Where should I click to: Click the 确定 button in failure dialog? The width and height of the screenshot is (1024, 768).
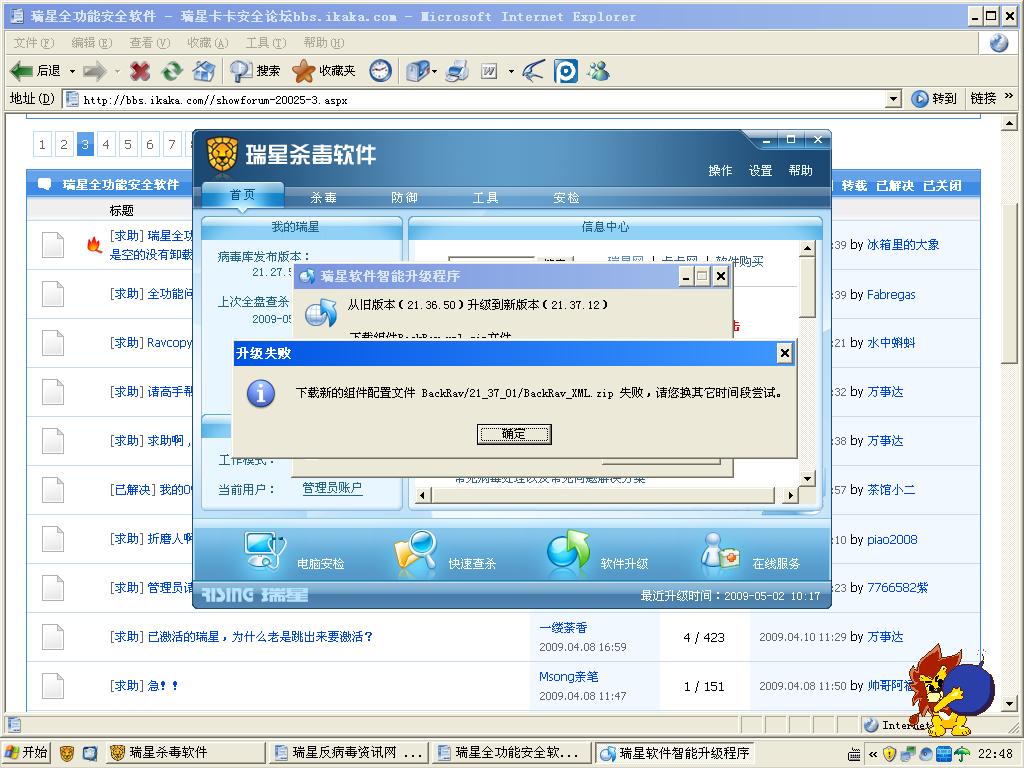point(514,434)
